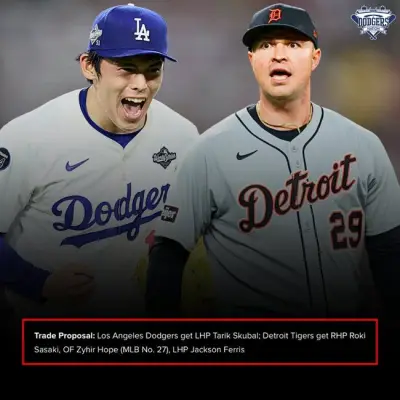Click the World Series patch on the Dodgers jersey chest
Viewport: 400px width, 400px height.
click(164, 157)
